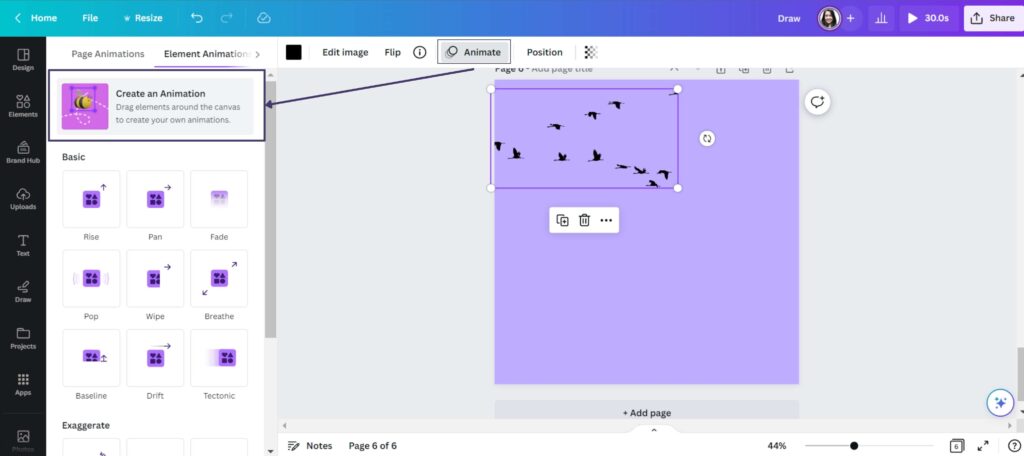The image size is (1024, 456).
Task: Open the Apps panel
Action: (23, 384)
